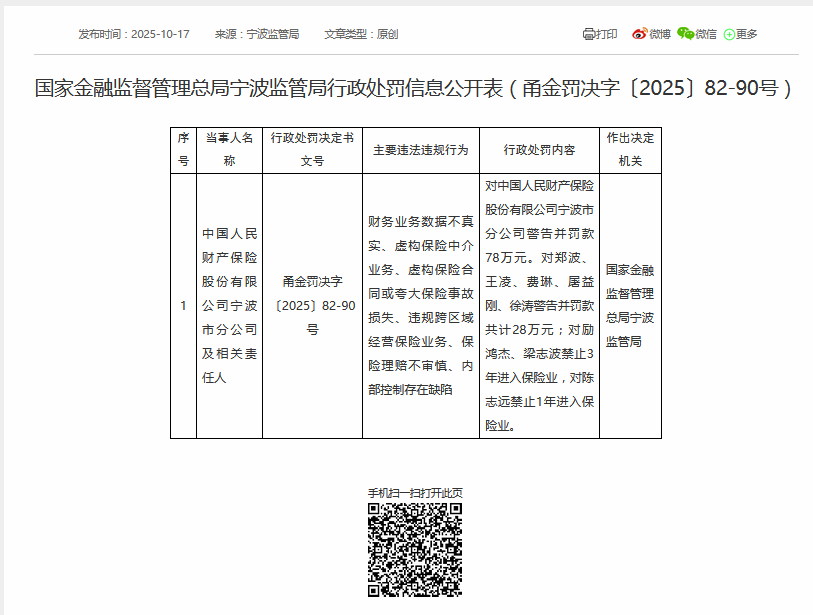Click the 微博 share text link
The width and height of the screenshot is (813, 615).
[x=660, y=34]
